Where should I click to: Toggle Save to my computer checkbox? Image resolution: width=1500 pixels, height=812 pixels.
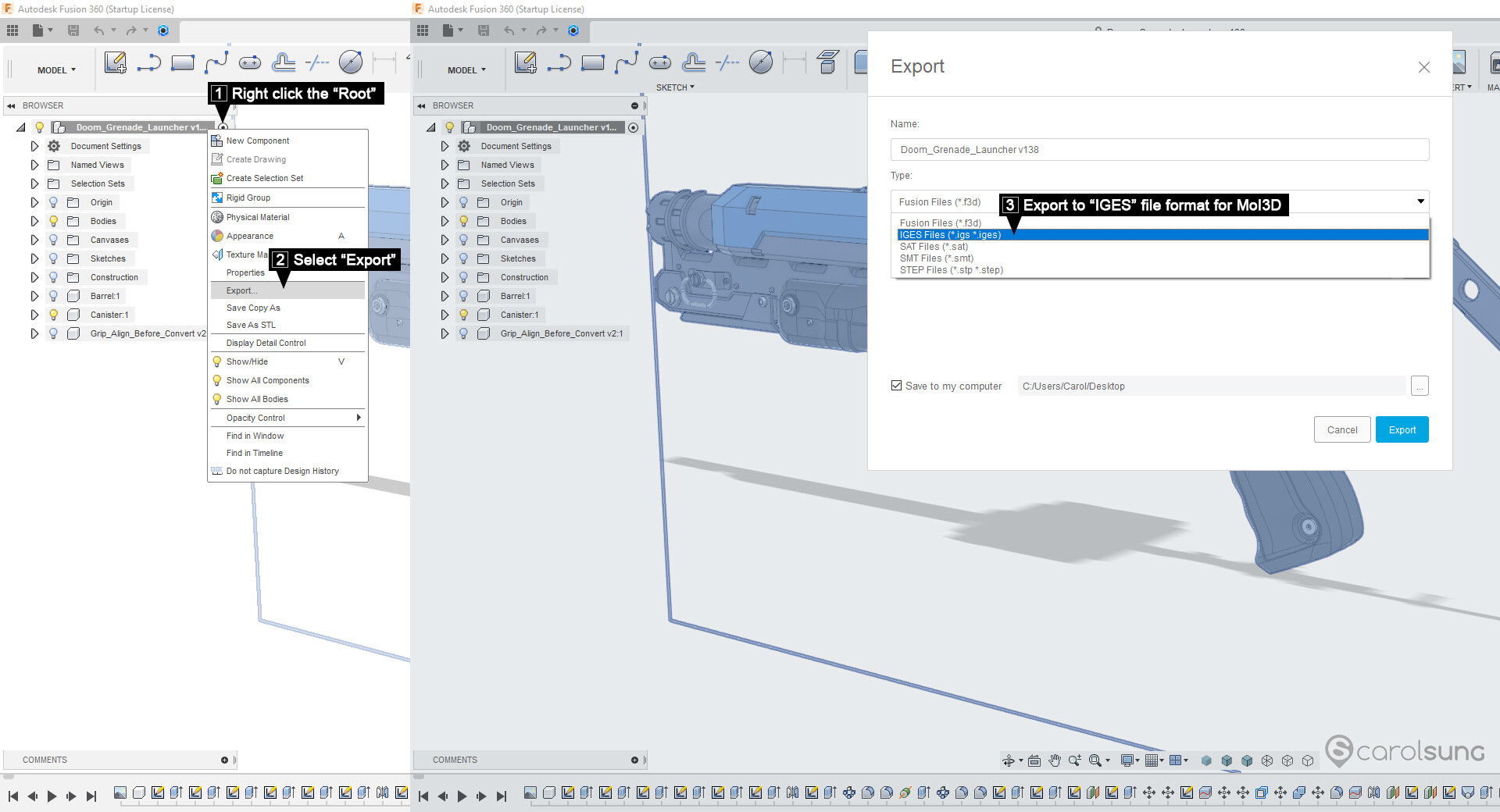pos(896,386)
